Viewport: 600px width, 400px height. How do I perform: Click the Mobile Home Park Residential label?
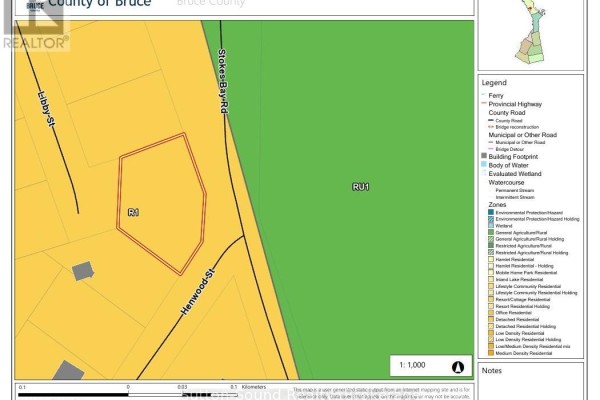(x=526, y=273)
